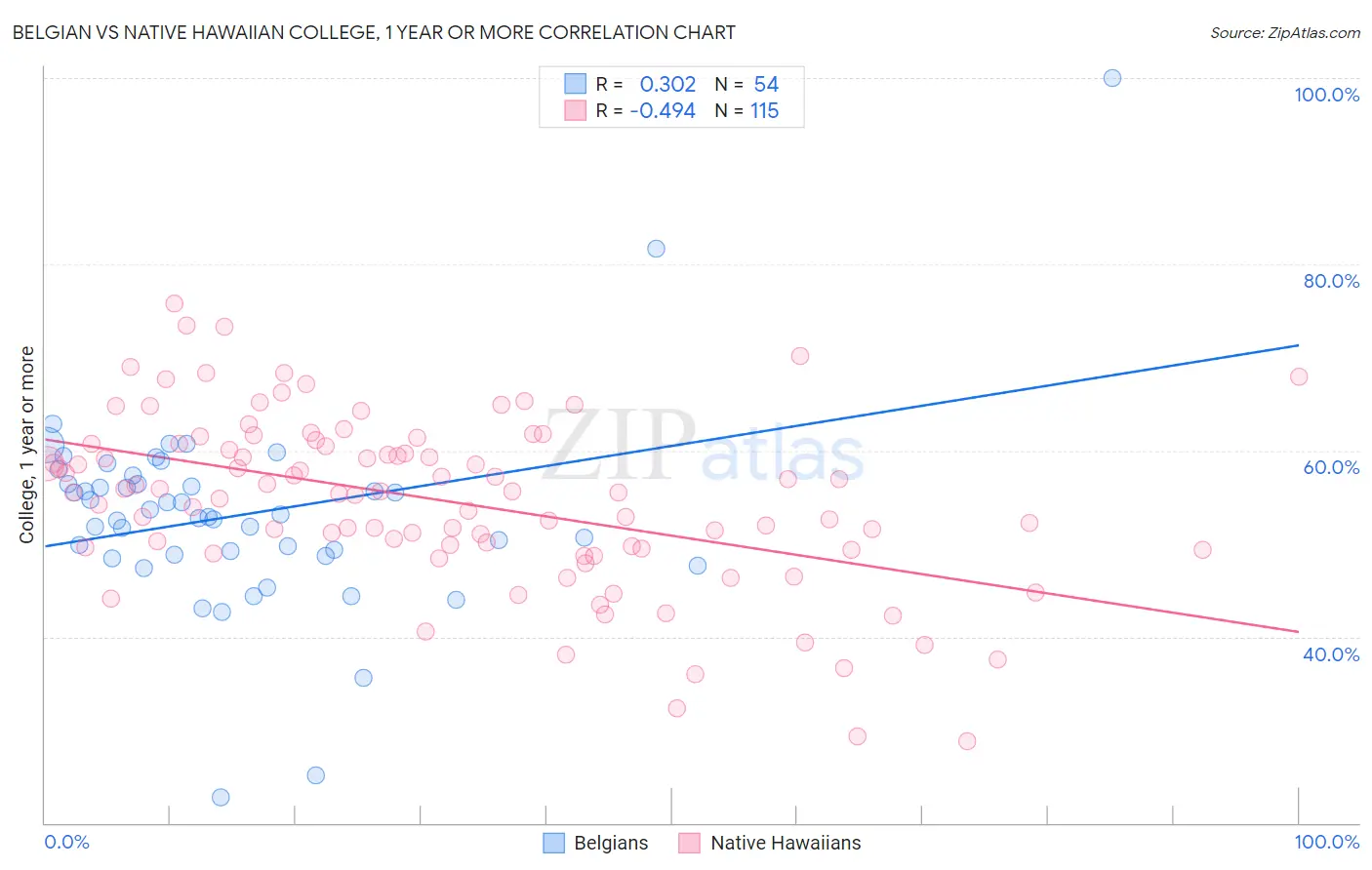The image size is (1372, 870).
Task: Click the pink point at far right edge
Action: pos(1299,376)
